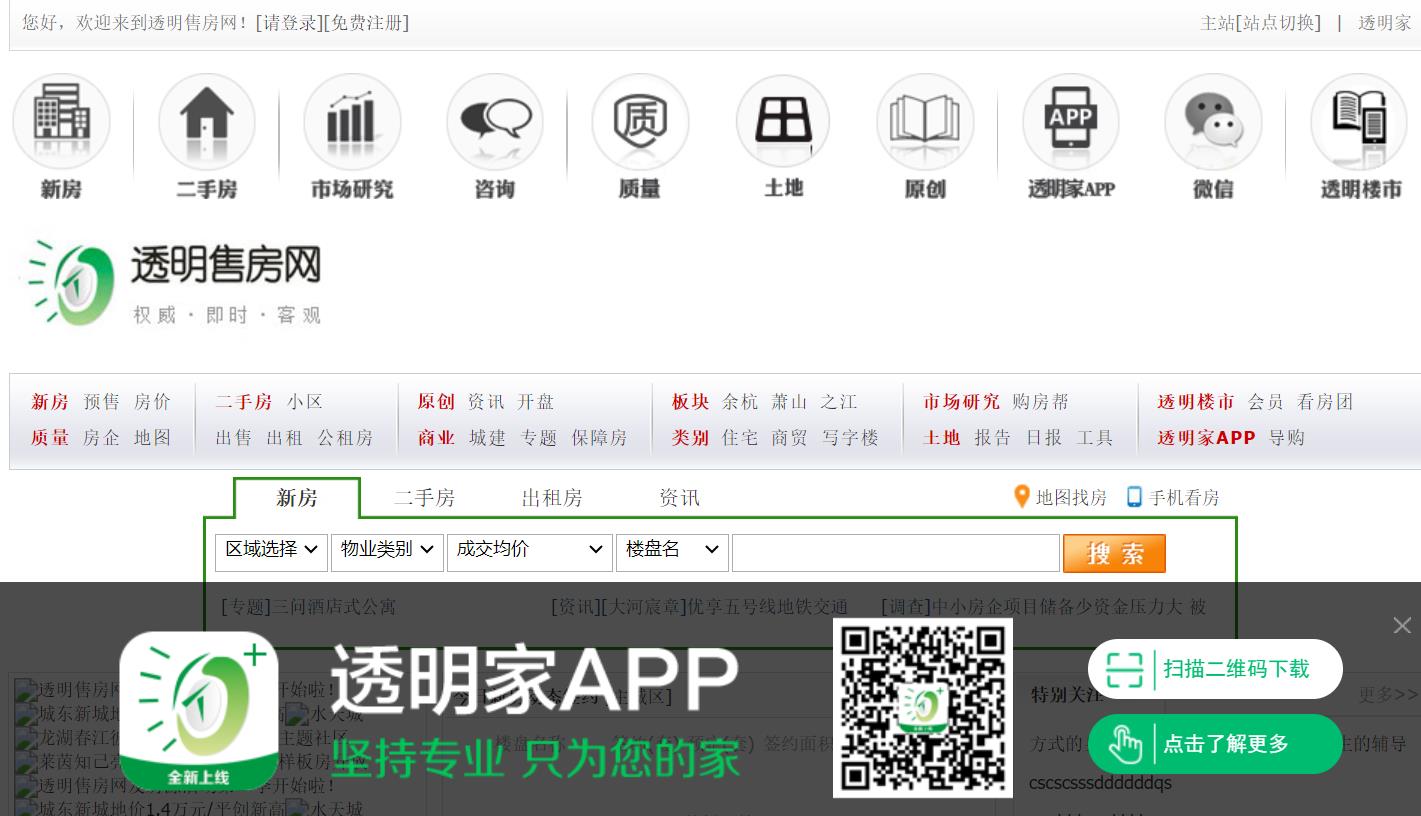Open 房企 in navigation menu
1421x816 pixels.
point(101,438)
